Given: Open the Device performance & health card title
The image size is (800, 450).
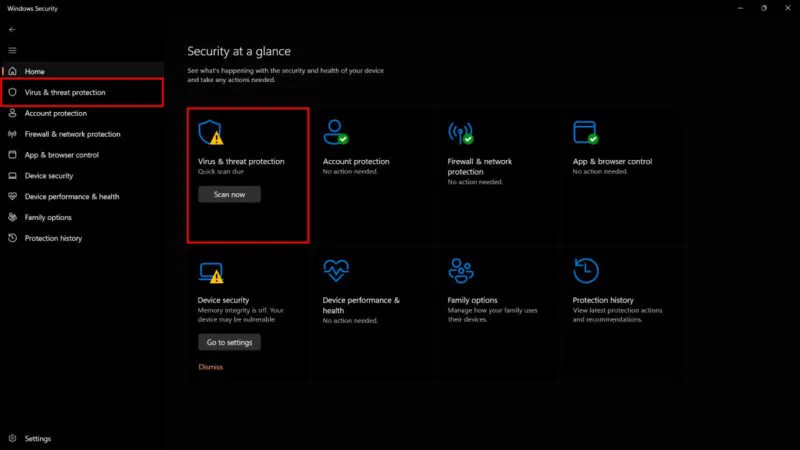Looking at the screenshot, I should (x=361, y=305).
